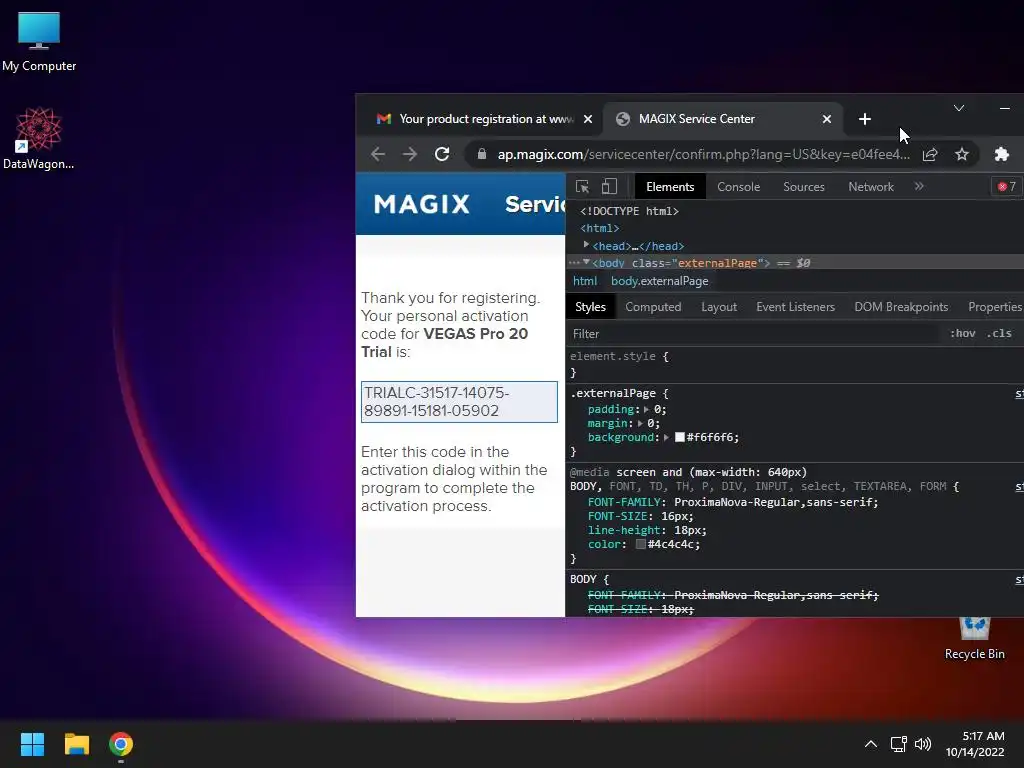1024x768 pixels.
Task: Open body node ellipsis actions
Action: [574, 263]
